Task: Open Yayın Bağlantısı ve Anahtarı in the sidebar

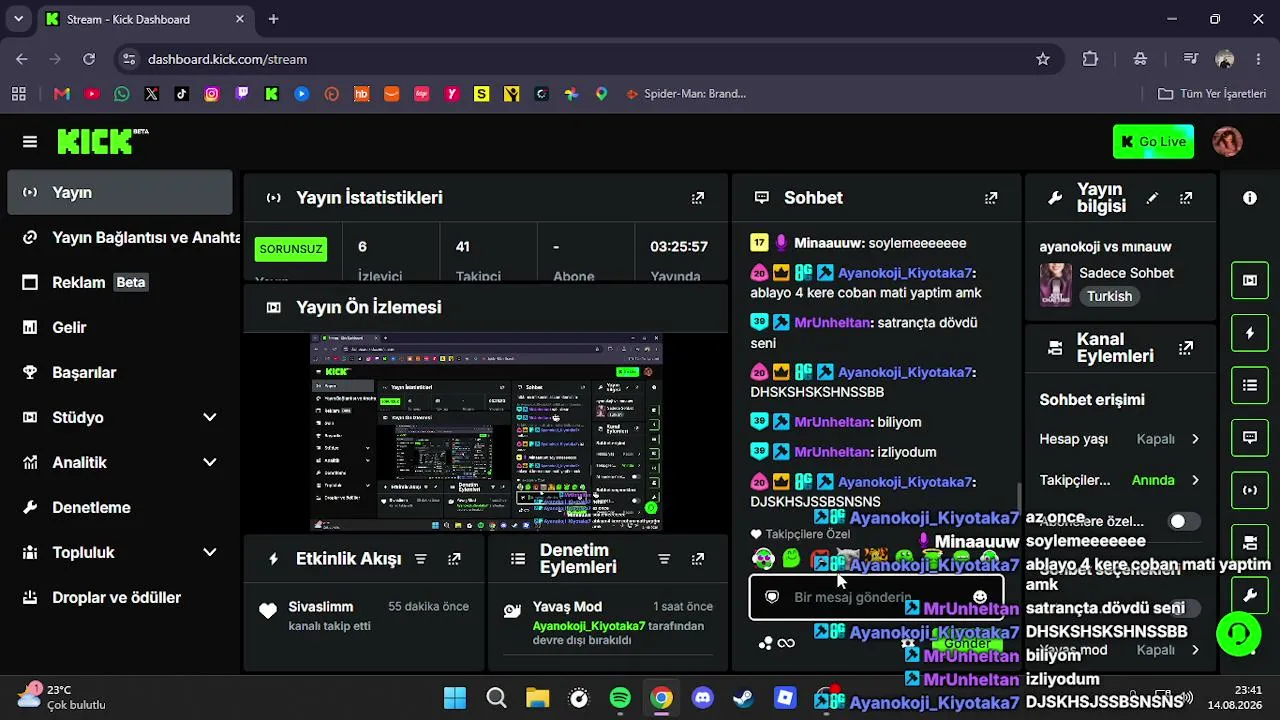Action: (120, 237)
